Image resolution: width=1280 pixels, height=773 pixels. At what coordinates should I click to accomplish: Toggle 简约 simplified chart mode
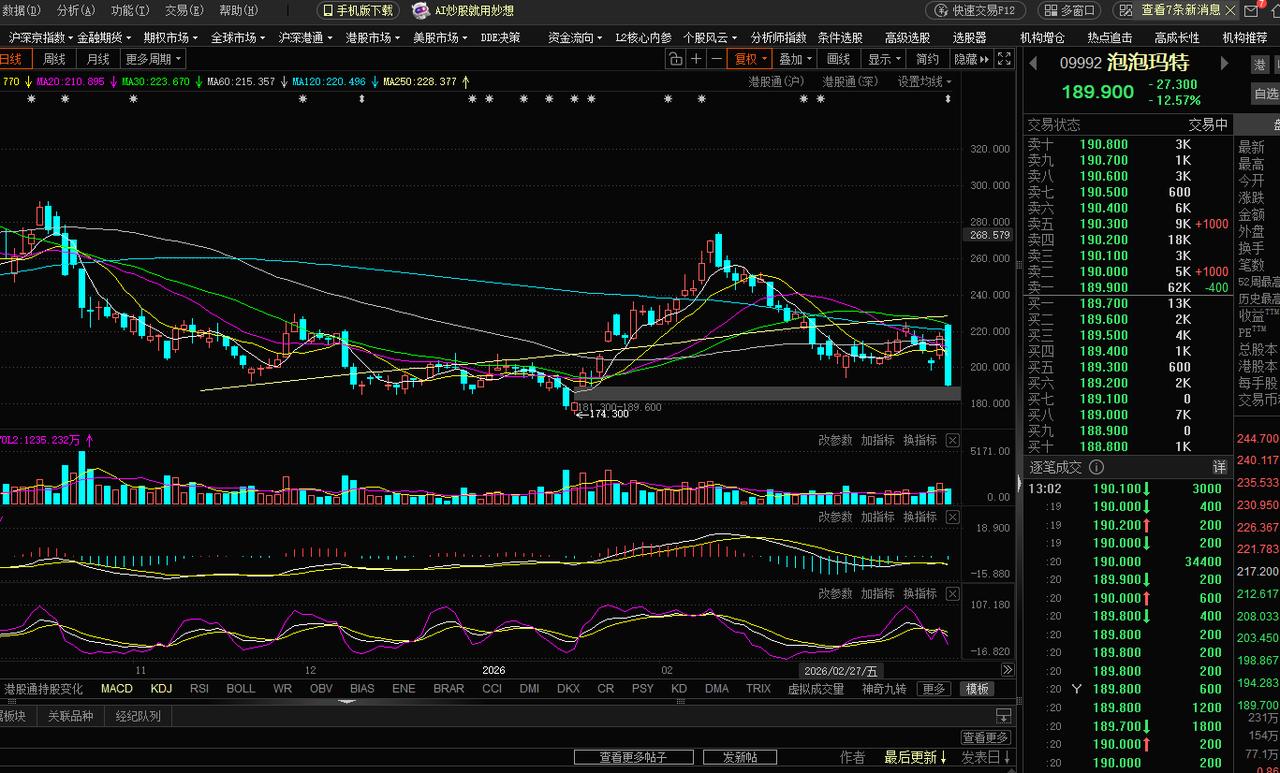click(928, 59)
